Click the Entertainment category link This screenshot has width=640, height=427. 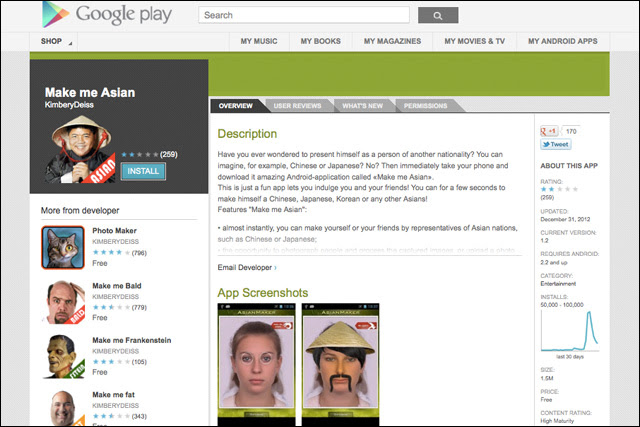[558, 284]
